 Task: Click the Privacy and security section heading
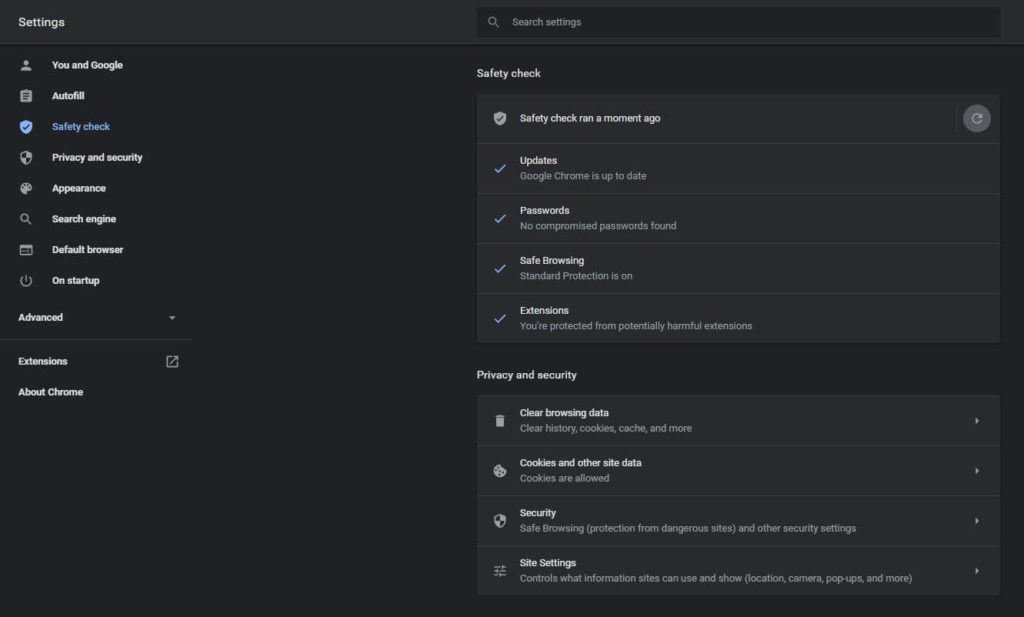coord(526,375)
